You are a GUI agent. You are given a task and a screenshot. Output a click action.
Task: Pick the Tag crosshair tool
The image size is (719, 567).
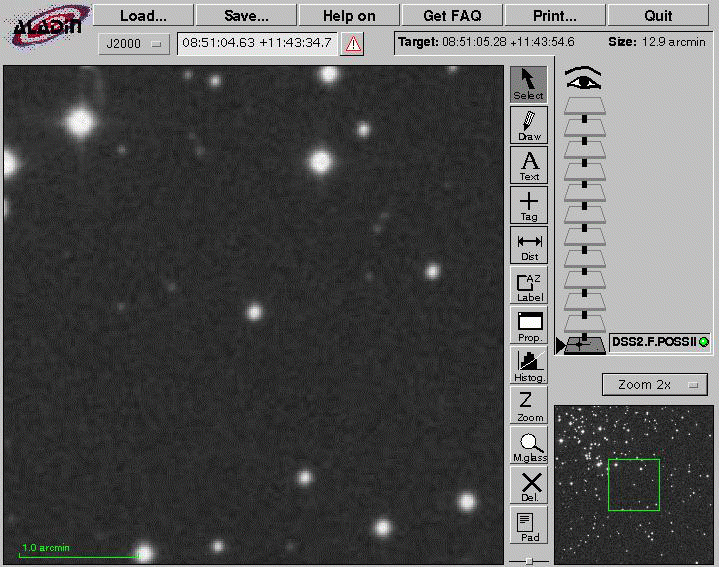tap(529, 205)
